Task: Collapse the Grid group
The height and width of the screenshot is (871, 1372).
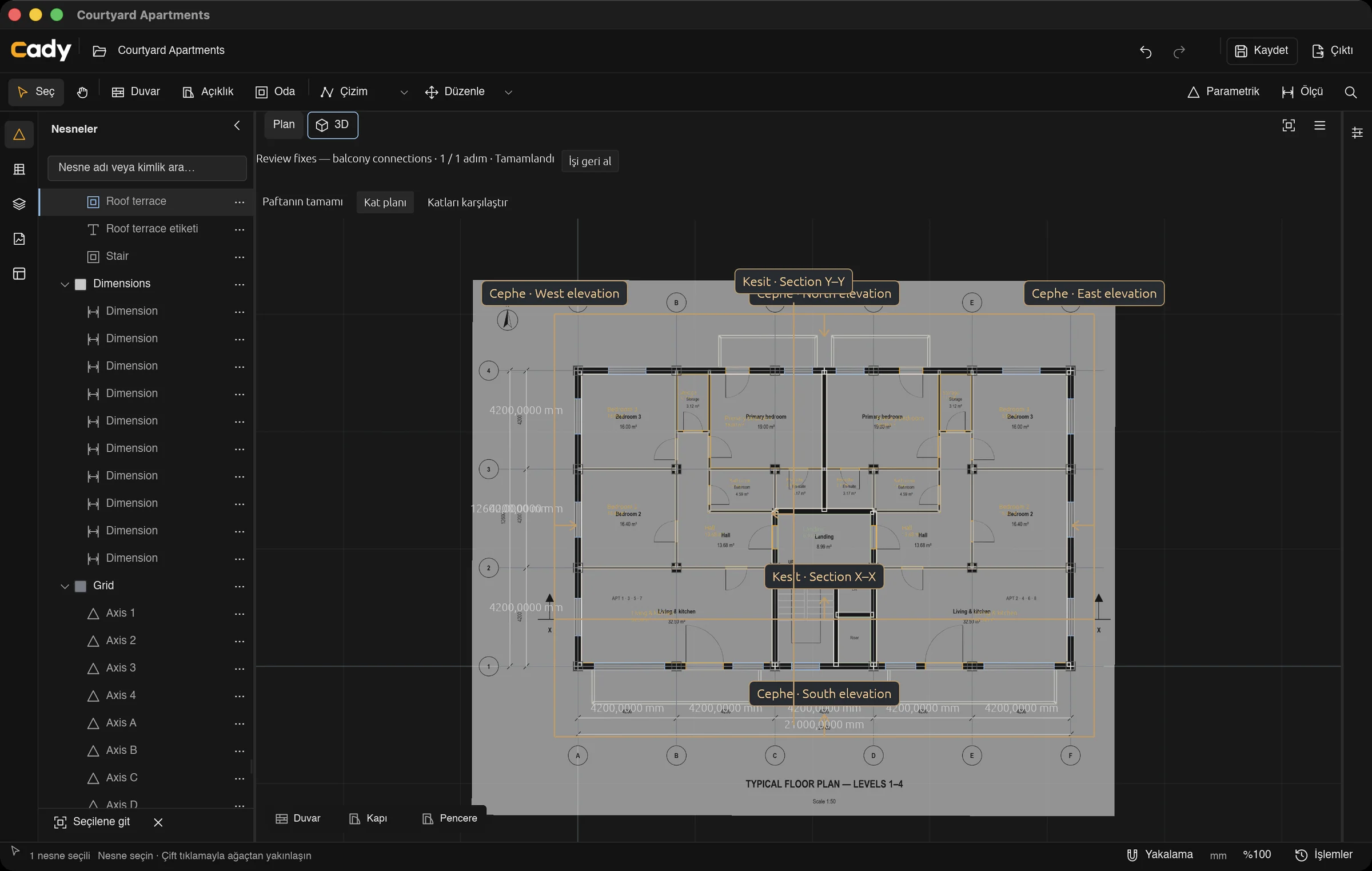Action: [x=65, y=586]
